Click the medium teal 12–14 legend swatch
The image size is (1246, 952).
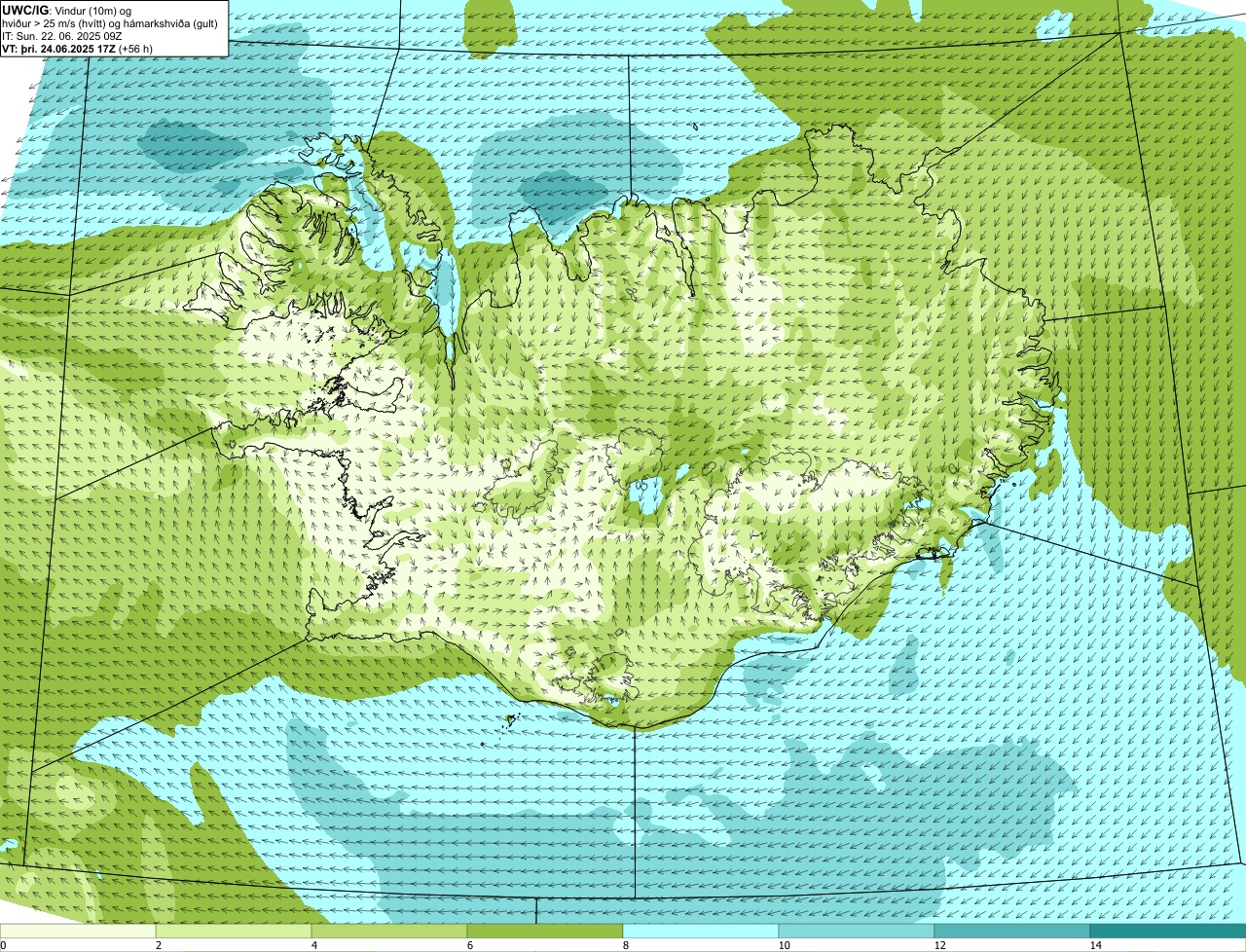click(1012, 931)
